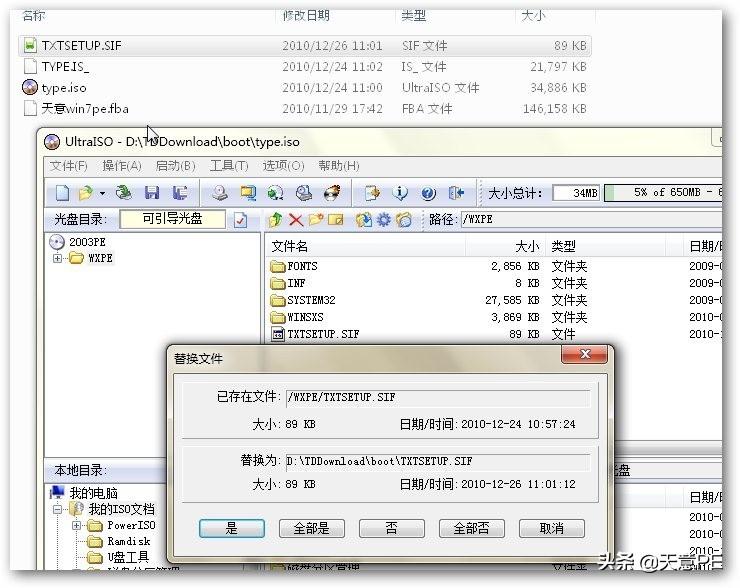The height and width of the screenshot is (588, 740).
Task: Expand the WXPE tree node
Action: tap(57, 258)
